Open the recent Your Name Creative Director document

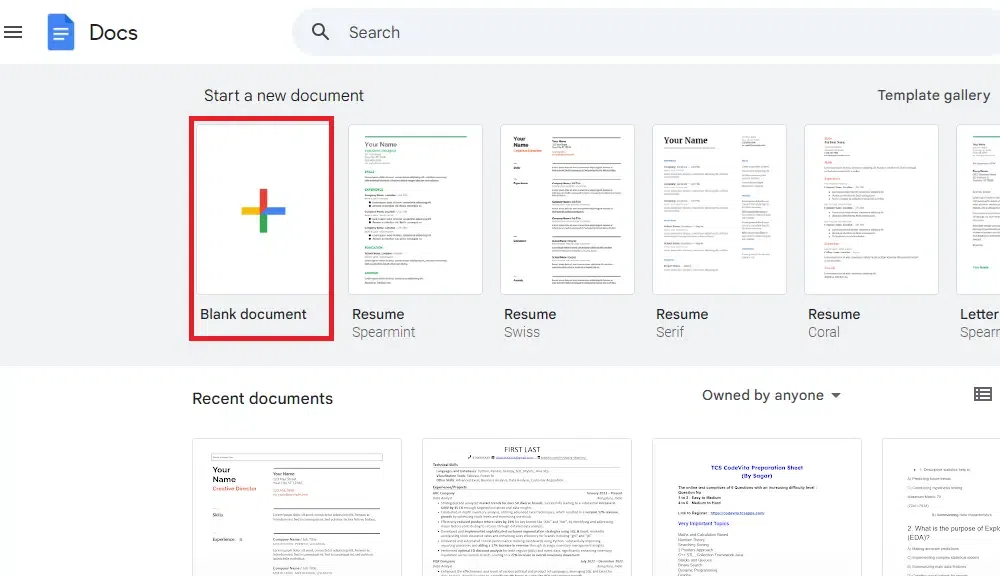point(297,507)
